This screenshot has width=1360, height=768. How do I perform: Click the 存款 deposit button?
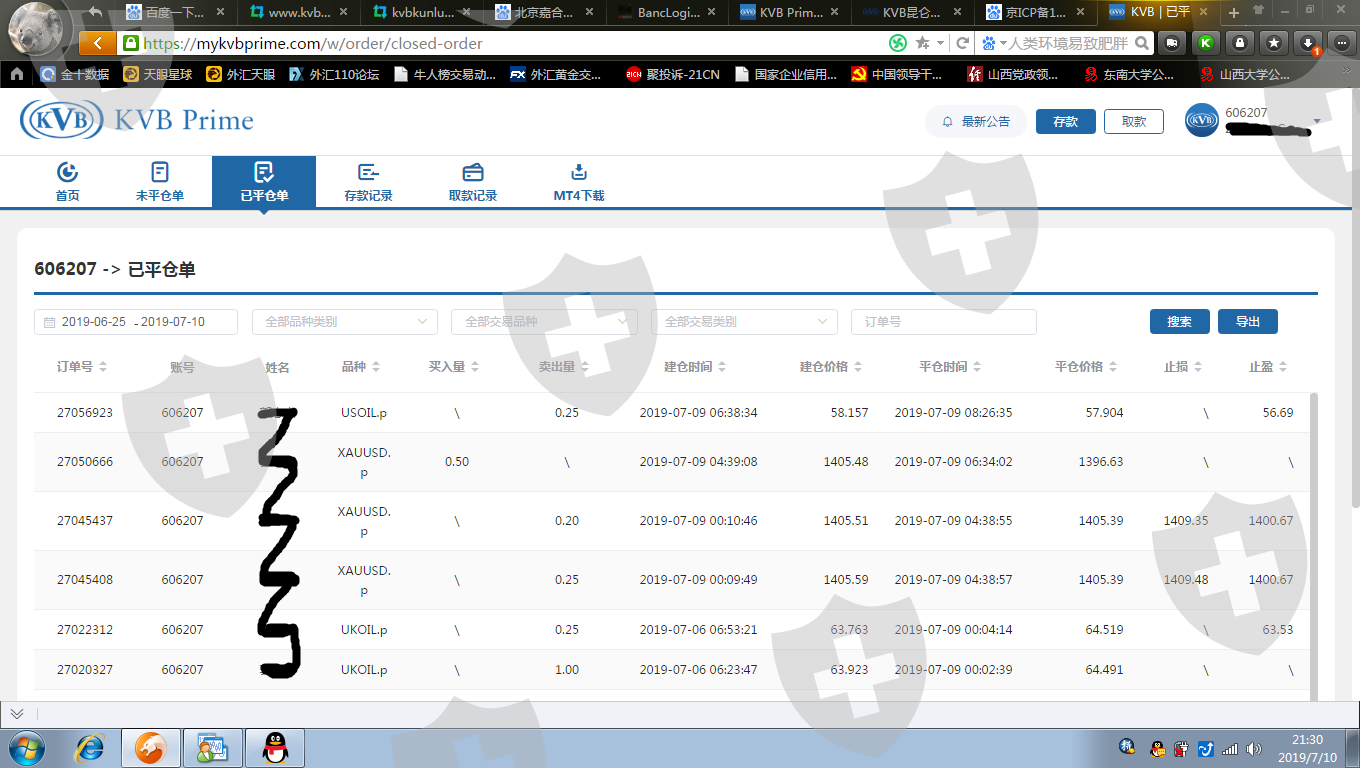click(x=1066, y=121)
